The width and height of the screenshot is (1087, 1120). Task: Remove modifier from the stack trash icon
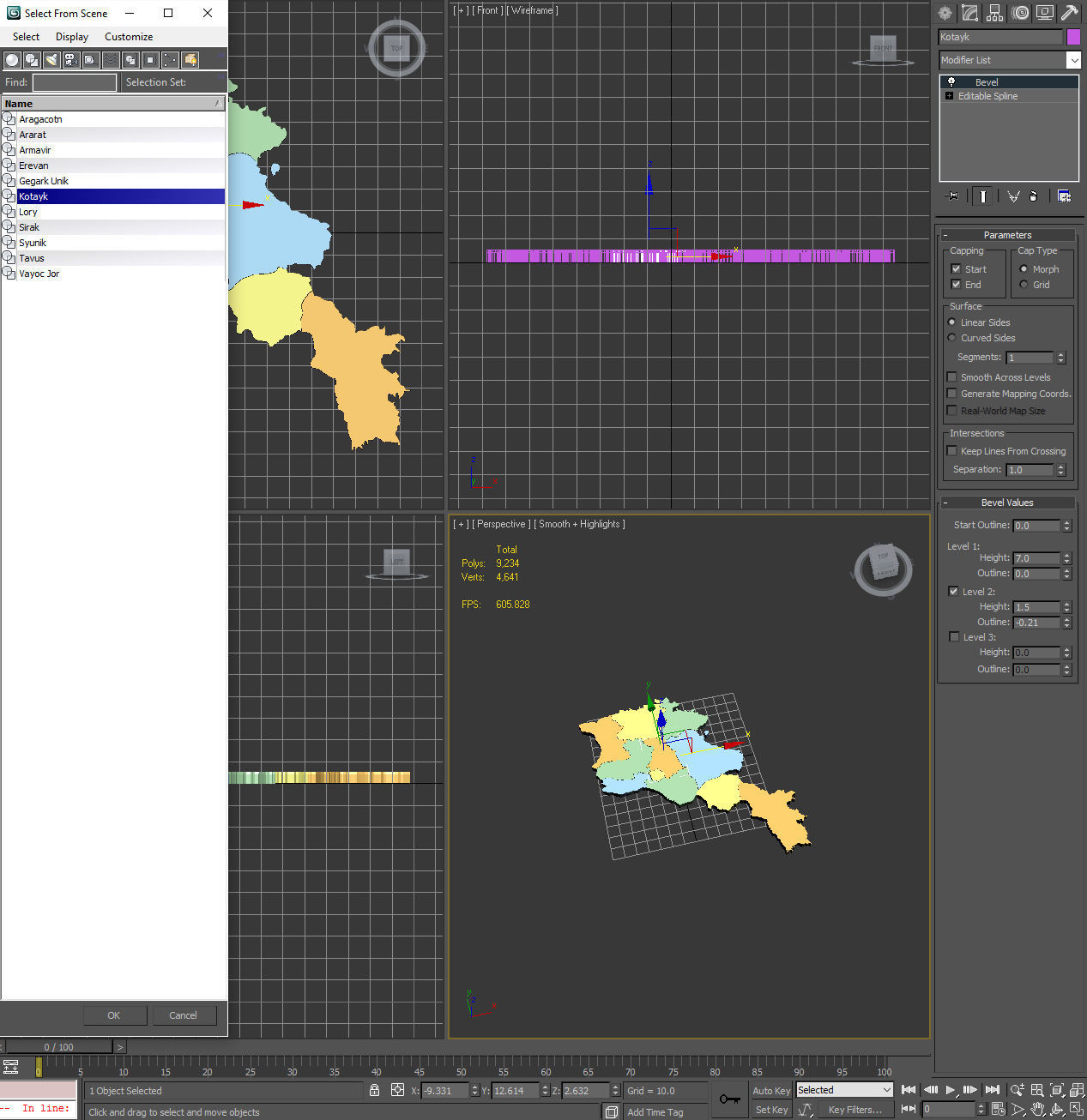1034,196
